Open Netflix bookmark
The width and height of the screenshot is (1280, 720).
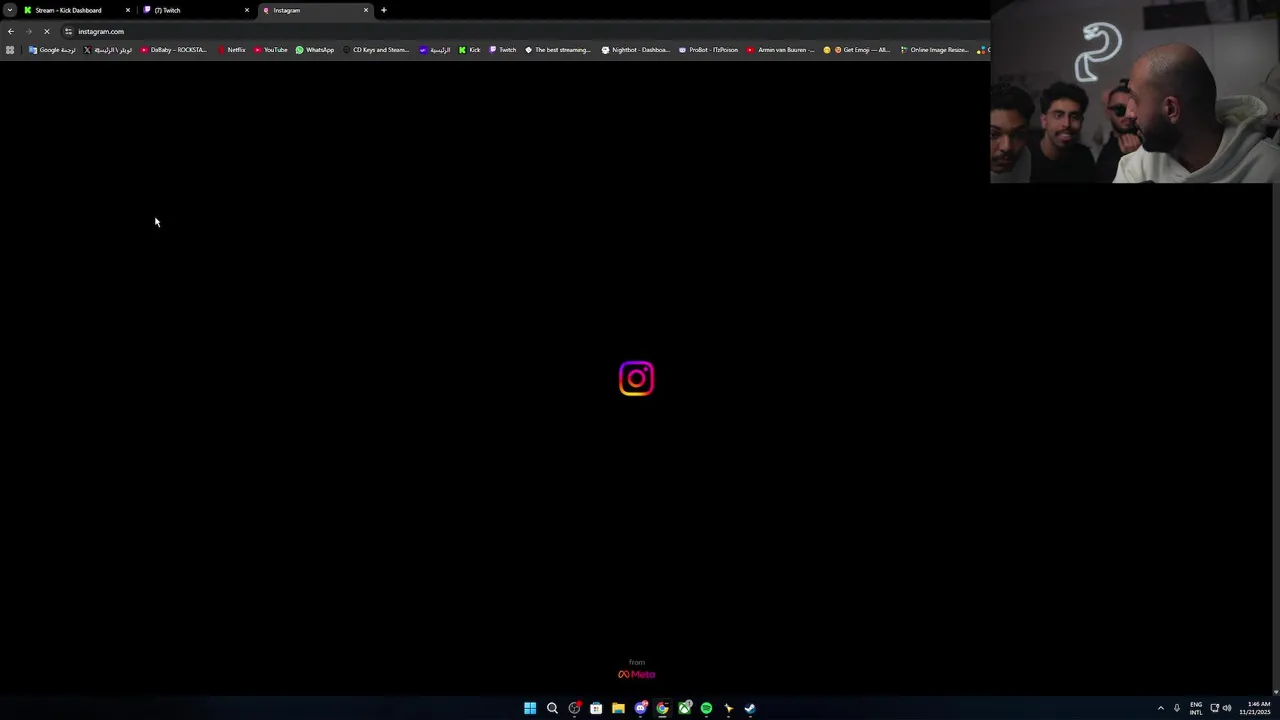231,50
